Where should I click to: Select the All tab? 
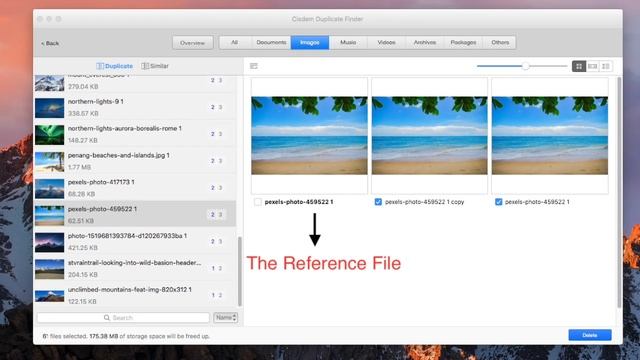pyautogui.click(x=234, y=42)
